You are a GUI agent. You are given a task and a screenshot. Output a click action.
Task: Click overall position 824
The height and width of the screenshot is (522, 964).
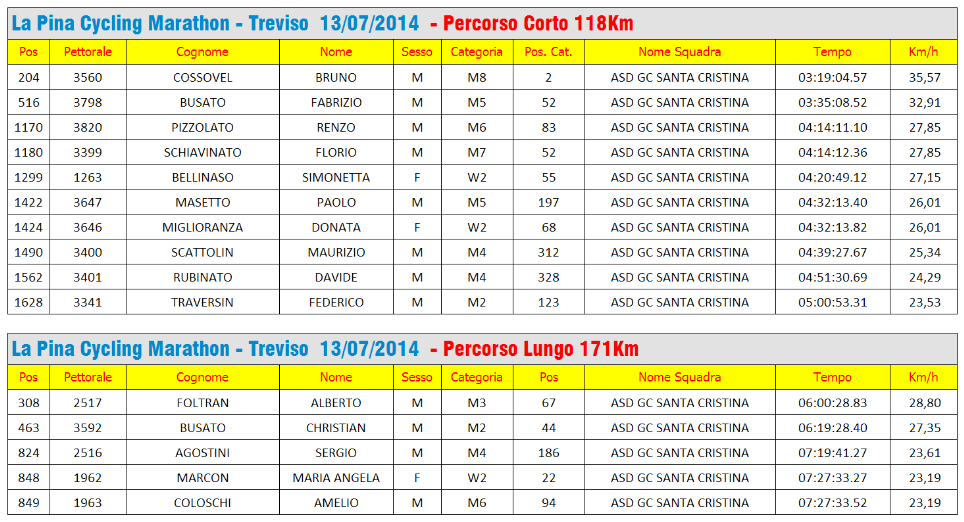coord(28,453)
